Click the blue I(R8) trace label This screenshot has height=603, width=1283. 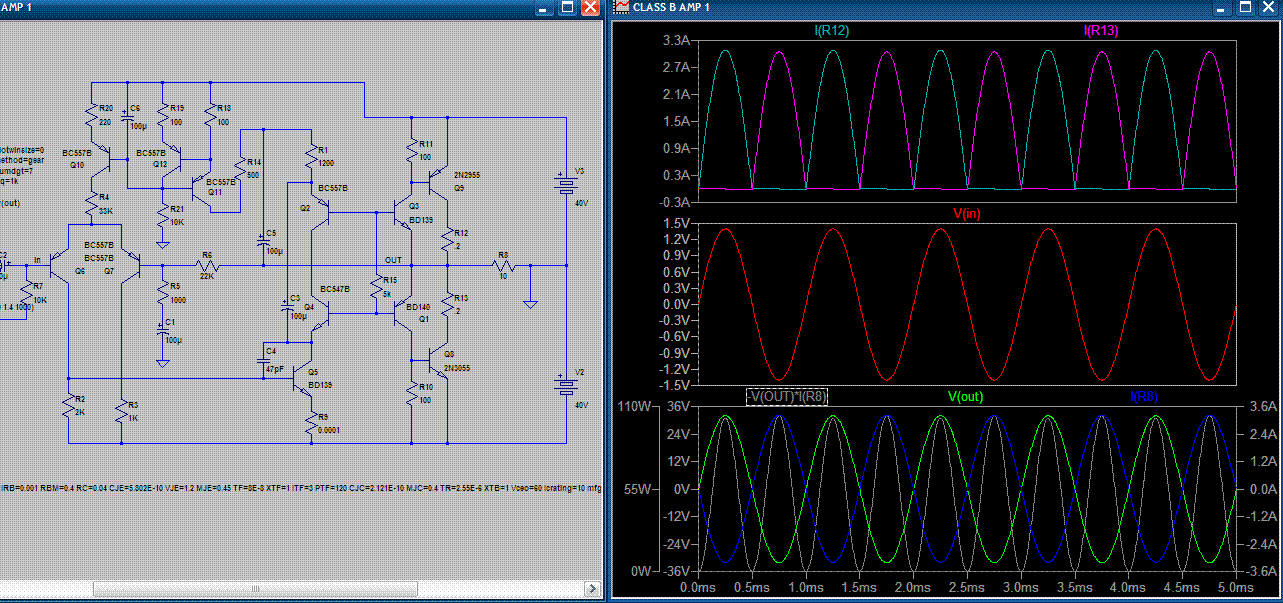point(1144,397)
